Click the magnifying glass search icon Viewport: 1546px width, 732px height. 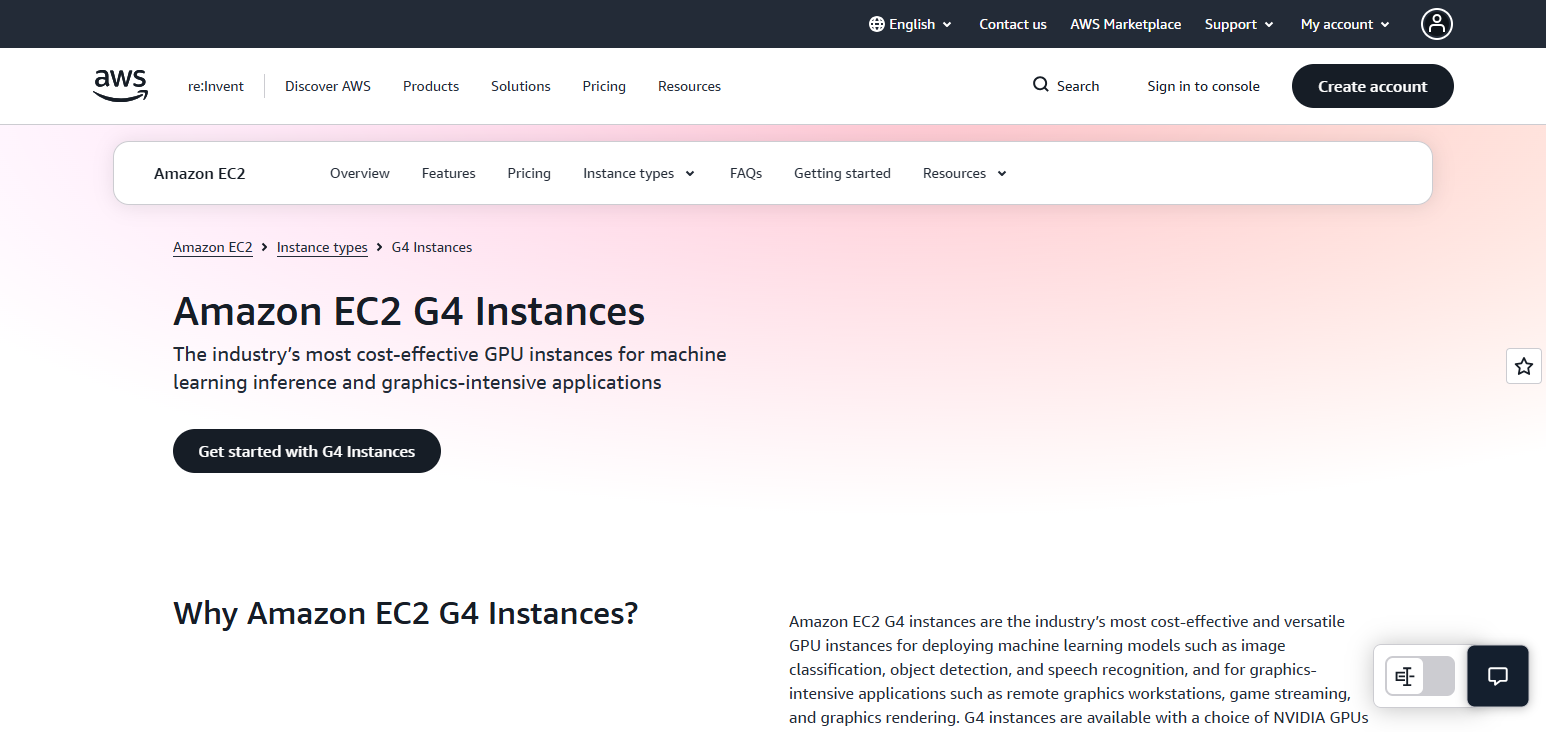(1041, 85)
